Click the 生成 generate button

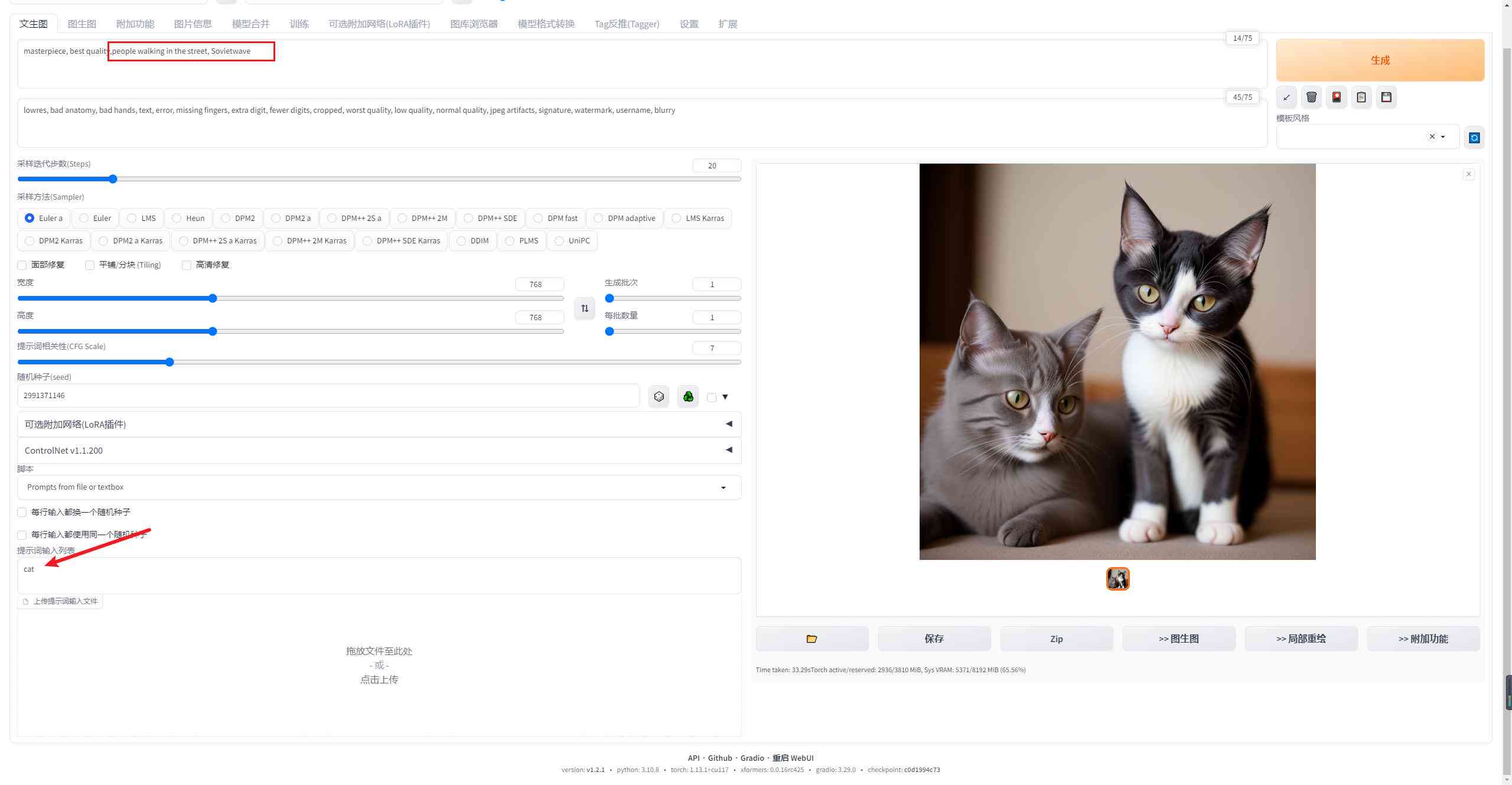point(1380,60)
